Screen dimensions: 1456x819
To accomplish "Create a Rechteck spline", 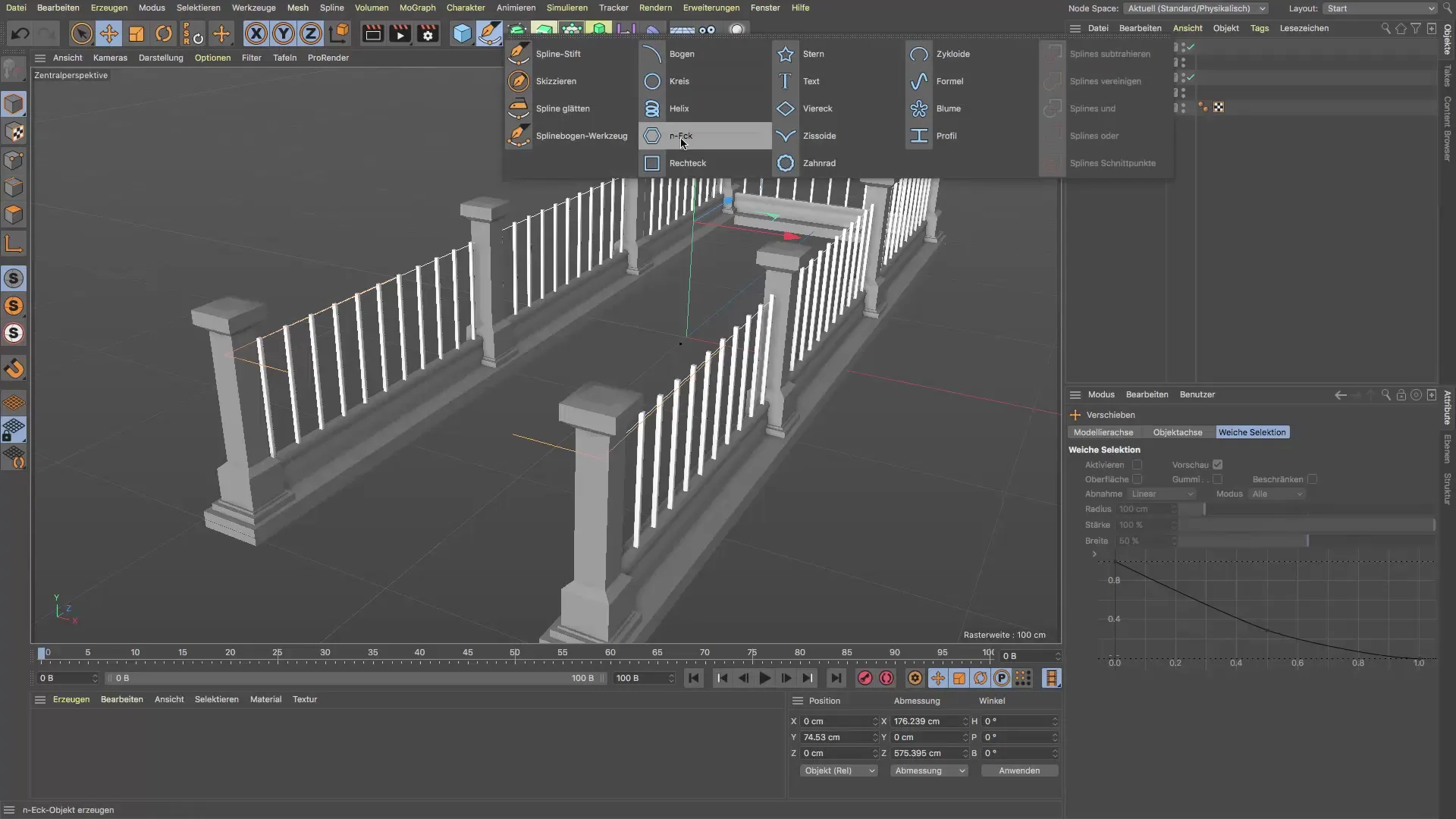I will (x=704, y=163).
